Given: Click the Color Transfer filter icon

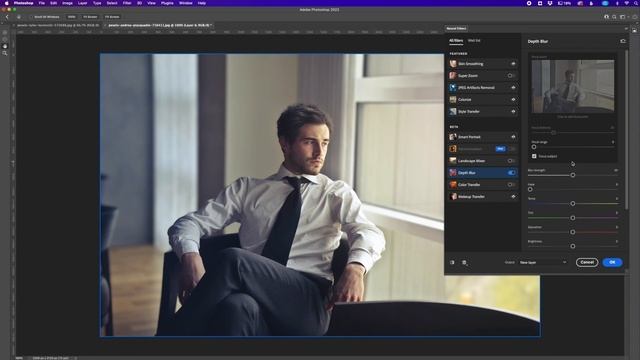Looking at the screenshot, I should click(x=453, y=184).
